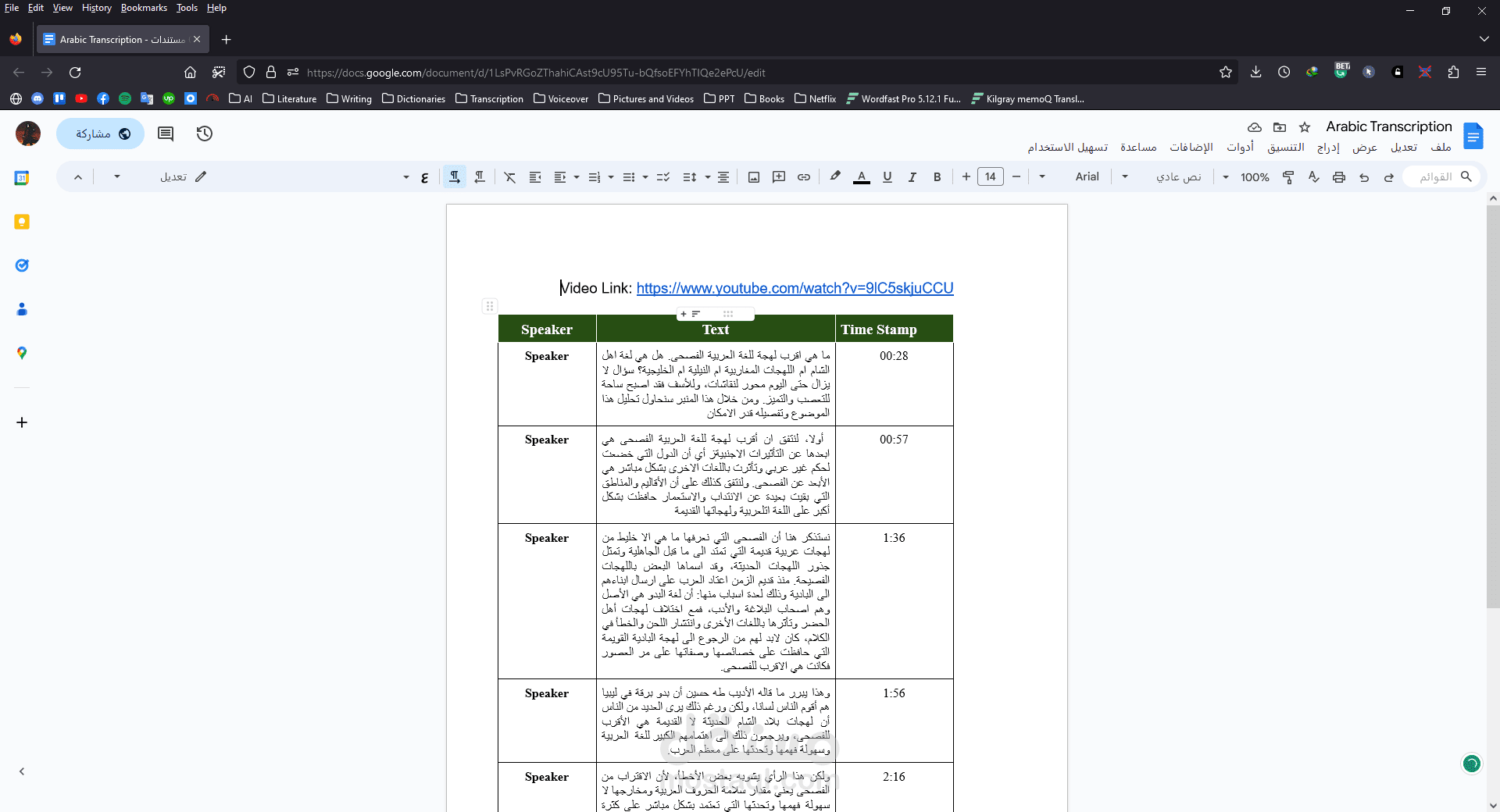Image resolution: width=1500 pixels, height=812 pixels.
Task: Open Google Maps in the side panel
Action: click(22, 353)
